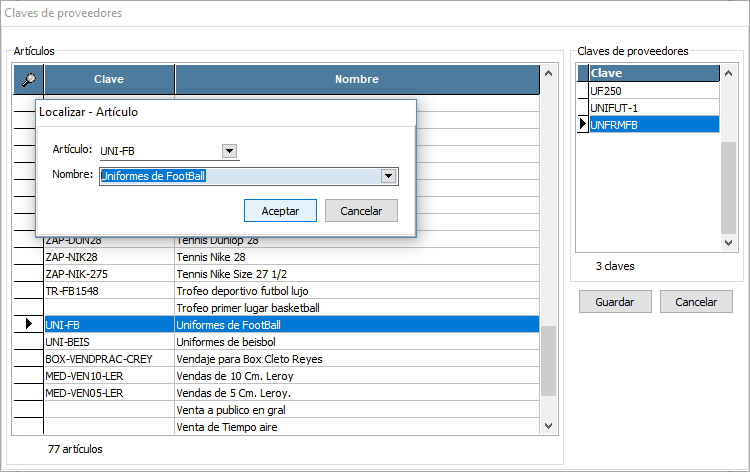Open the Artículo dropdown list

[229, 151]
